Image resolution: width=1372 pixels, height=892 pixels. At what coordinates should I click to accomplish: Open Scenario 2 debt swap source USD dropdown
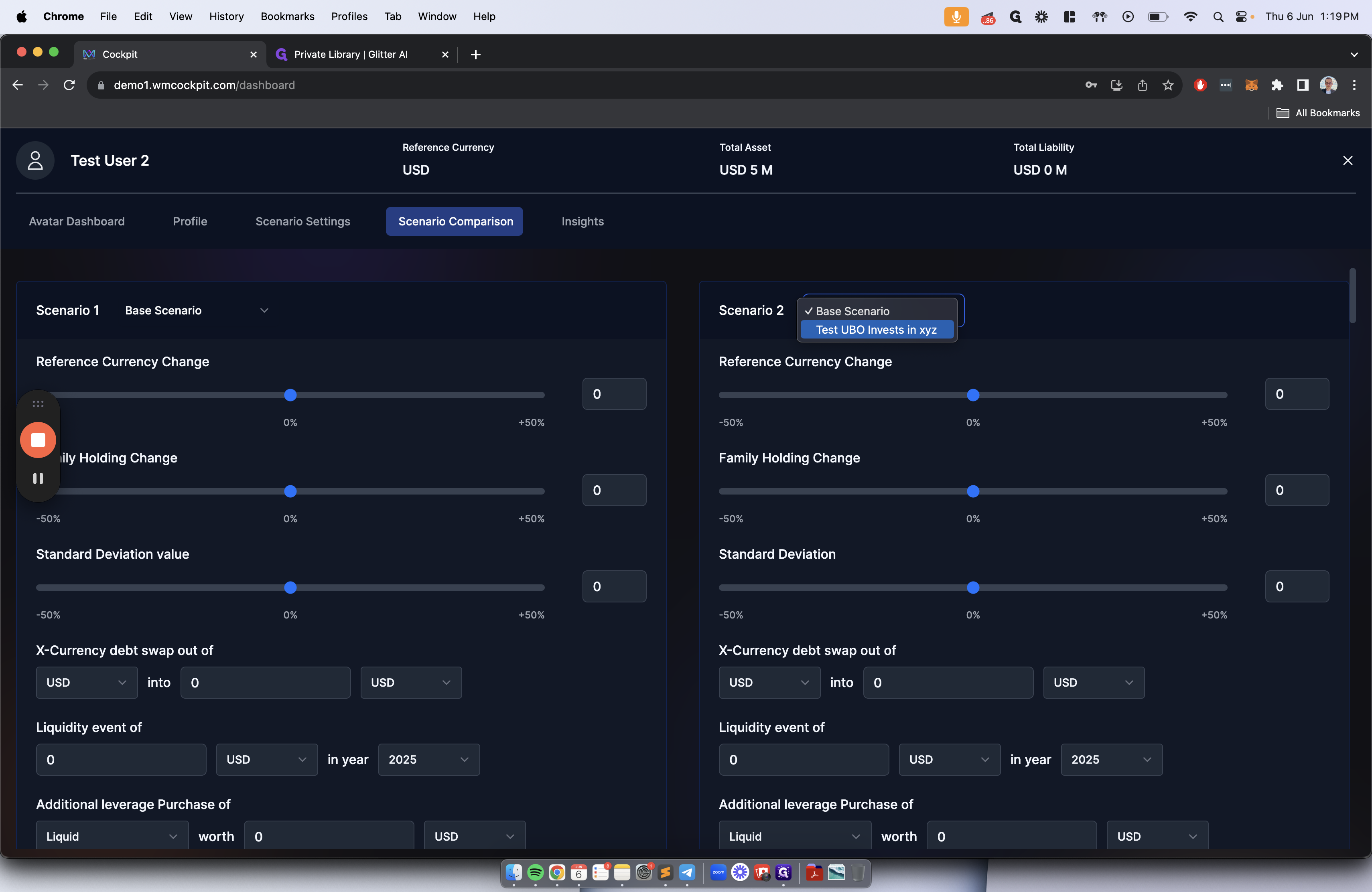coord(769,682)
